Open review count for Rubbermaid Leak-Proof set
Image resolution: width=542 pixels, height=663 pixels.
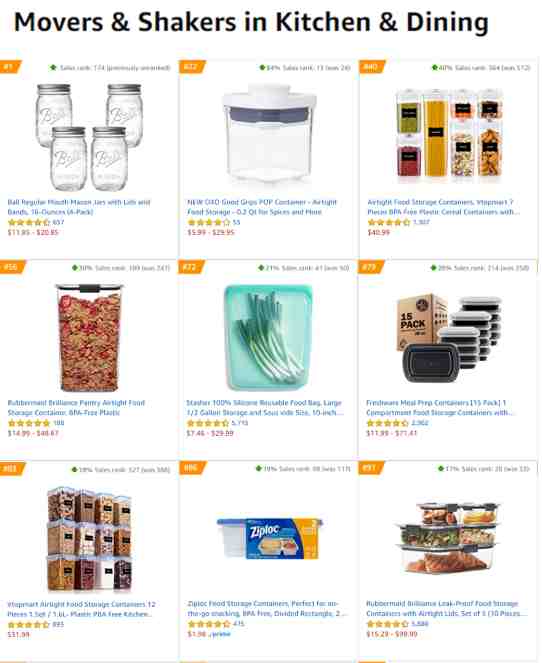(x=420, y=624)
